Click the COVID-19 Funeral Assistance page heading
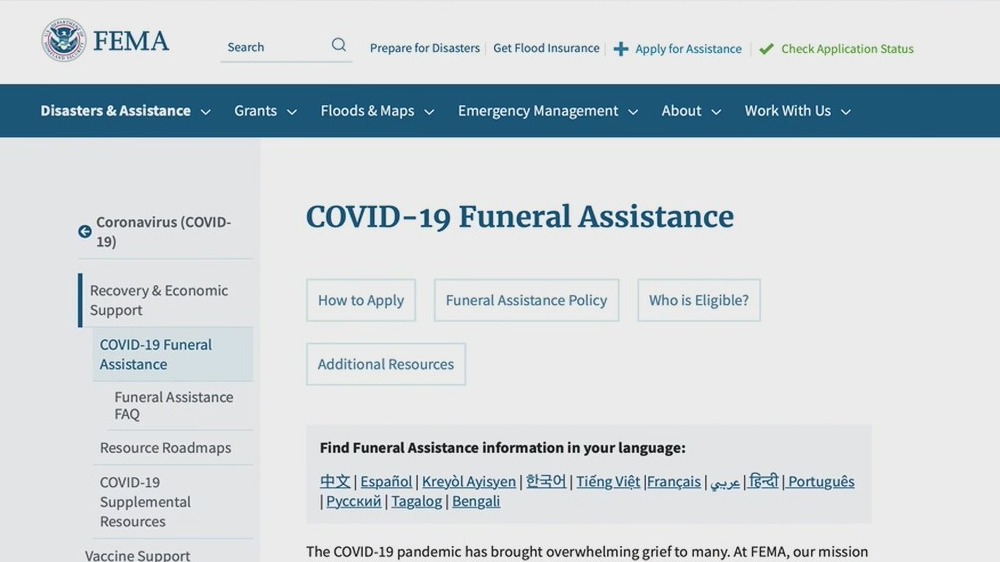The width and height of the screenshot is (1000, 562). tap(520, 216)
